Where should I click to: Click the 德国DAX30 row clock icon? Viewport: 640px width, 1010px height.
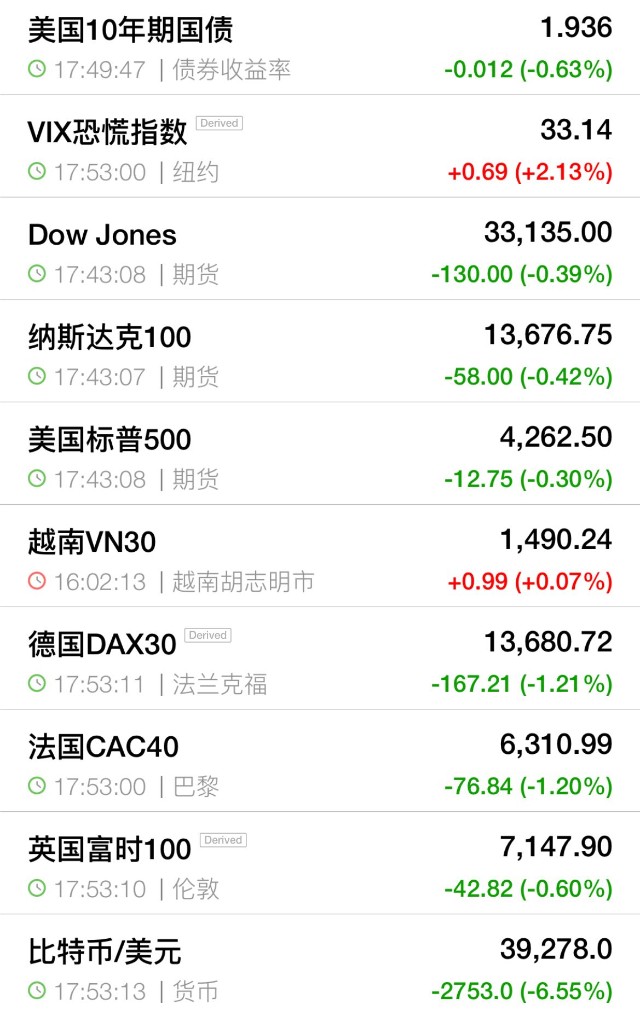point(37,684)
